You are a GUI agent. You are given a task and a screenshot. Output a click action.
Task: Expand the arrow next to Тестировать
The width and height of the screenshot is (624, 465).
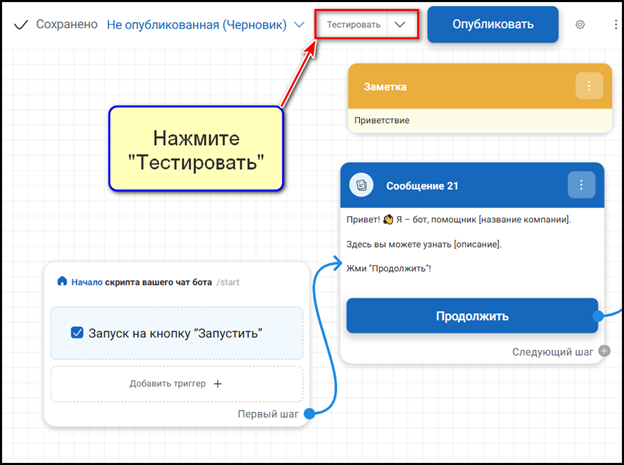401,24
